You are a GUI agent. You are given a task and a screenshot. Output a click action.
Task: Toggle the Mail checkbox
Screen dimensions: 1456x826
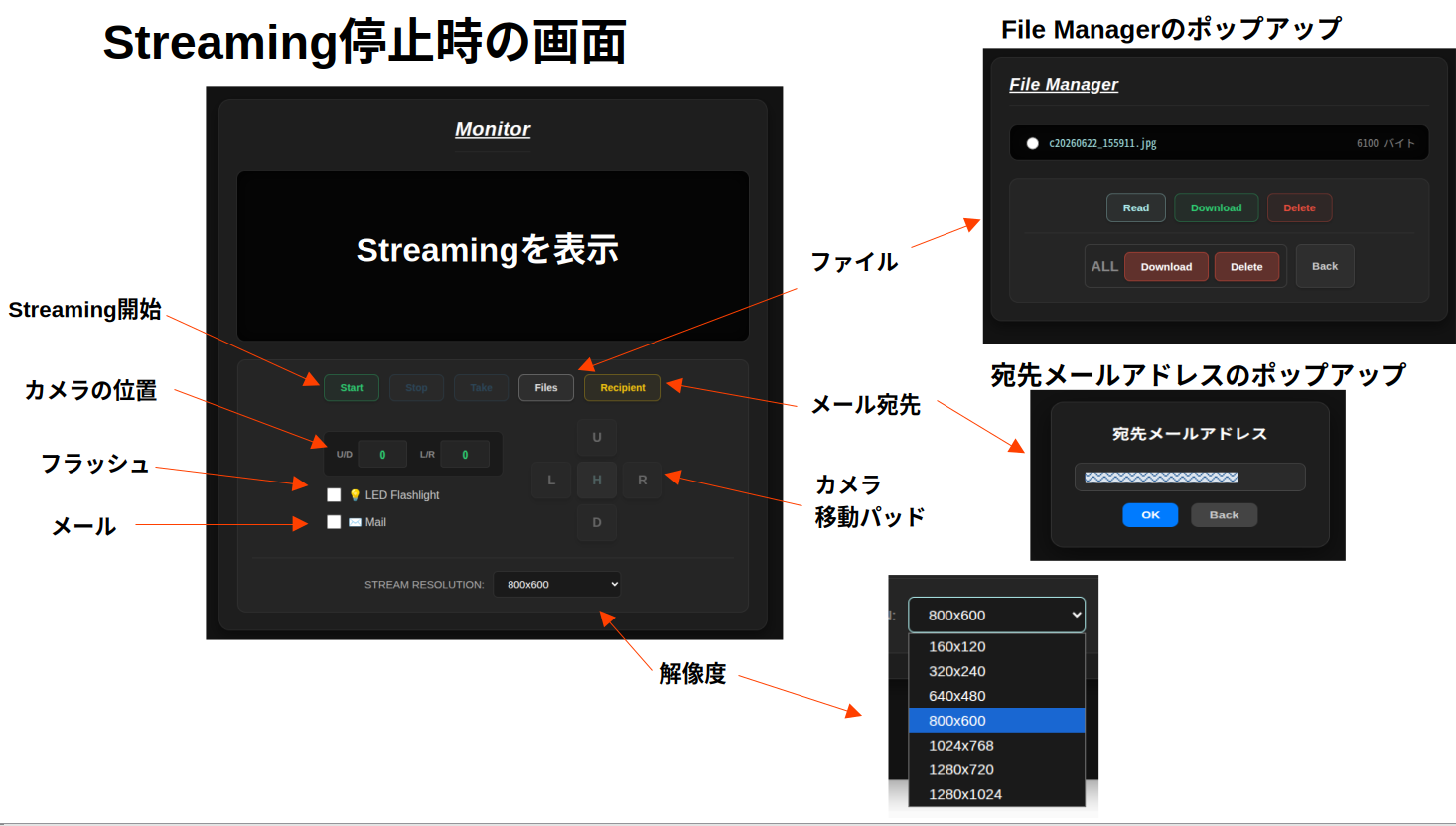pos(334,521)
